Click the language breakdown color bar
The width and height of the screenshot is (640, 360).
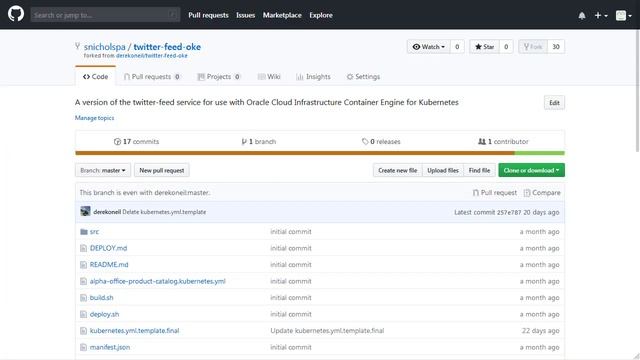click(x=320, y=153)
